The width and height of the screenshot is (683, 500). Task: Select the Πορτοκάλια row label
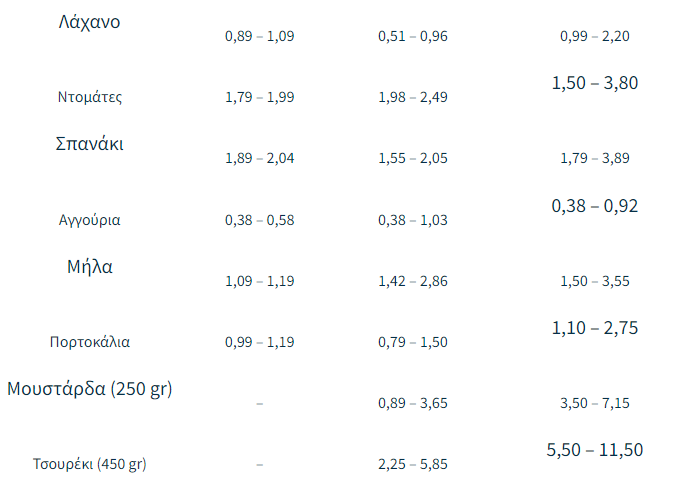click(90, 342)
